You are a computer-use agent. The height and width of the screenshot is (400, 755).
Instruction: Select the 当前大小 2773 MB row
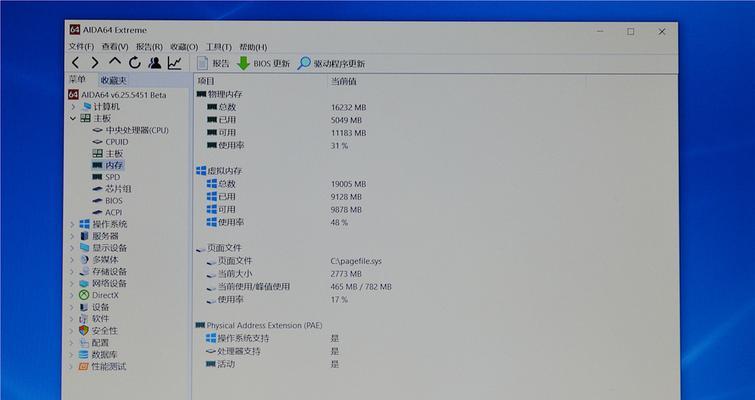pos(284,273)
